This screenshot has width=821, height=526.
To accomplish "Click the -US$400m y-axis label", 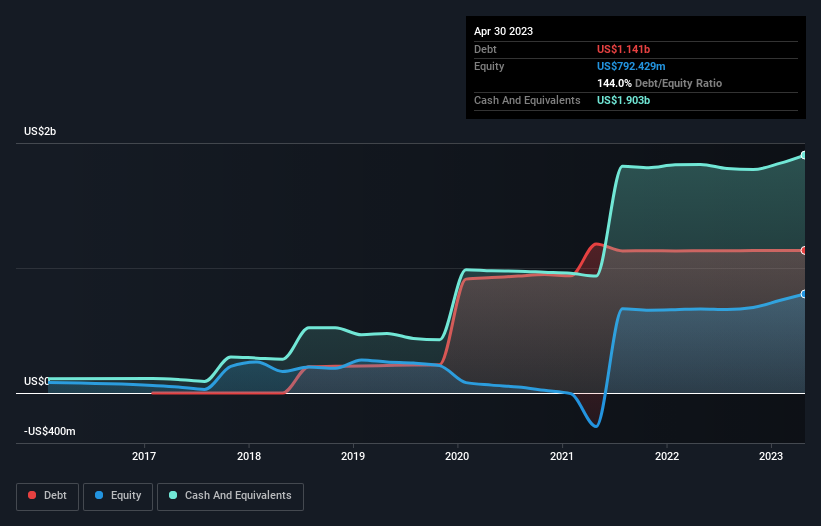I will pos(50,431).
